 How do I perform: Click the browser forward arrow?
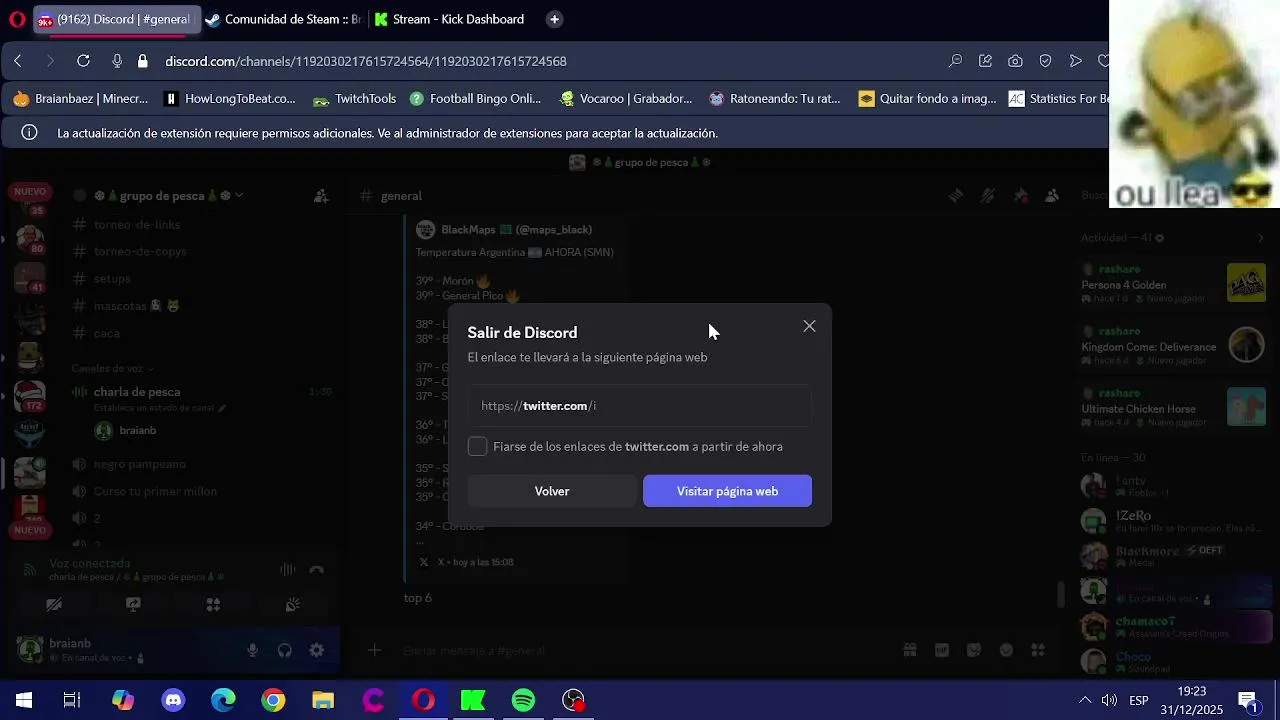50,61
